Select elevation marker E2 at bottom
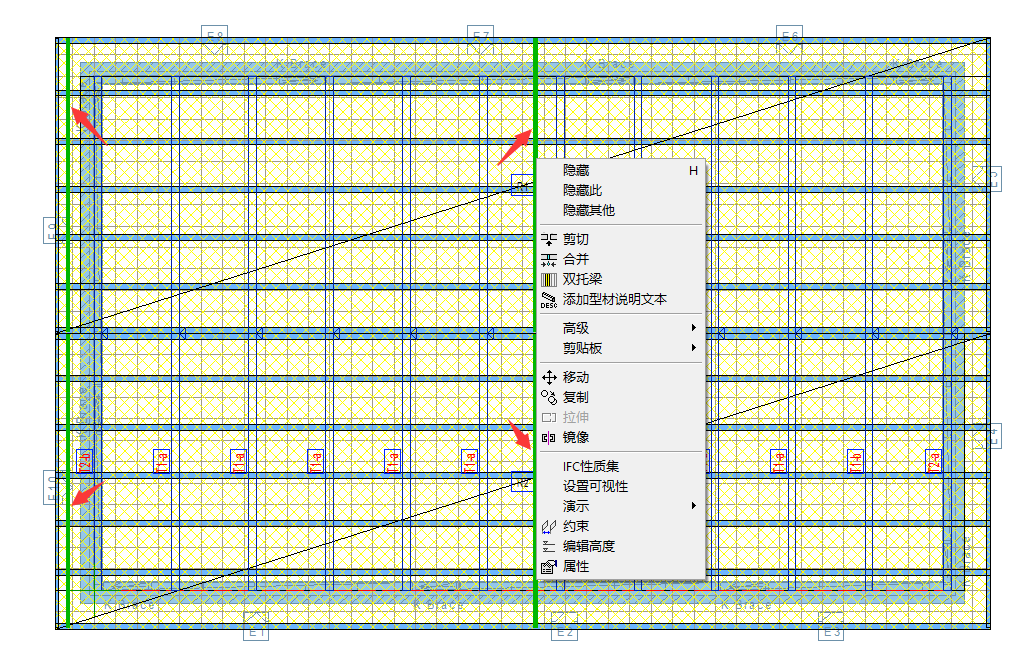This screenshot has height=658, width=1033. (x=564, y=626)
